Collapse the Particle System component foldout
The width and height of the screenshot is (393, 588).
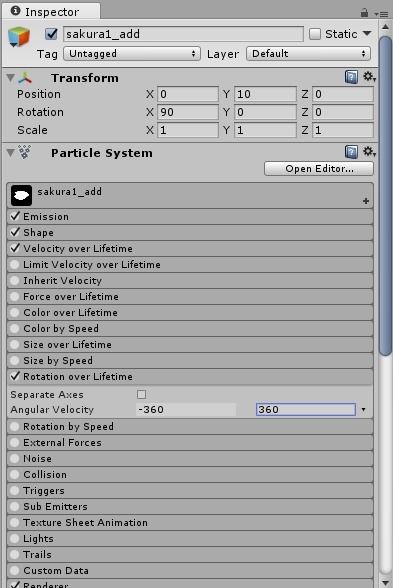pyautogui.click(x=11, y=153)
